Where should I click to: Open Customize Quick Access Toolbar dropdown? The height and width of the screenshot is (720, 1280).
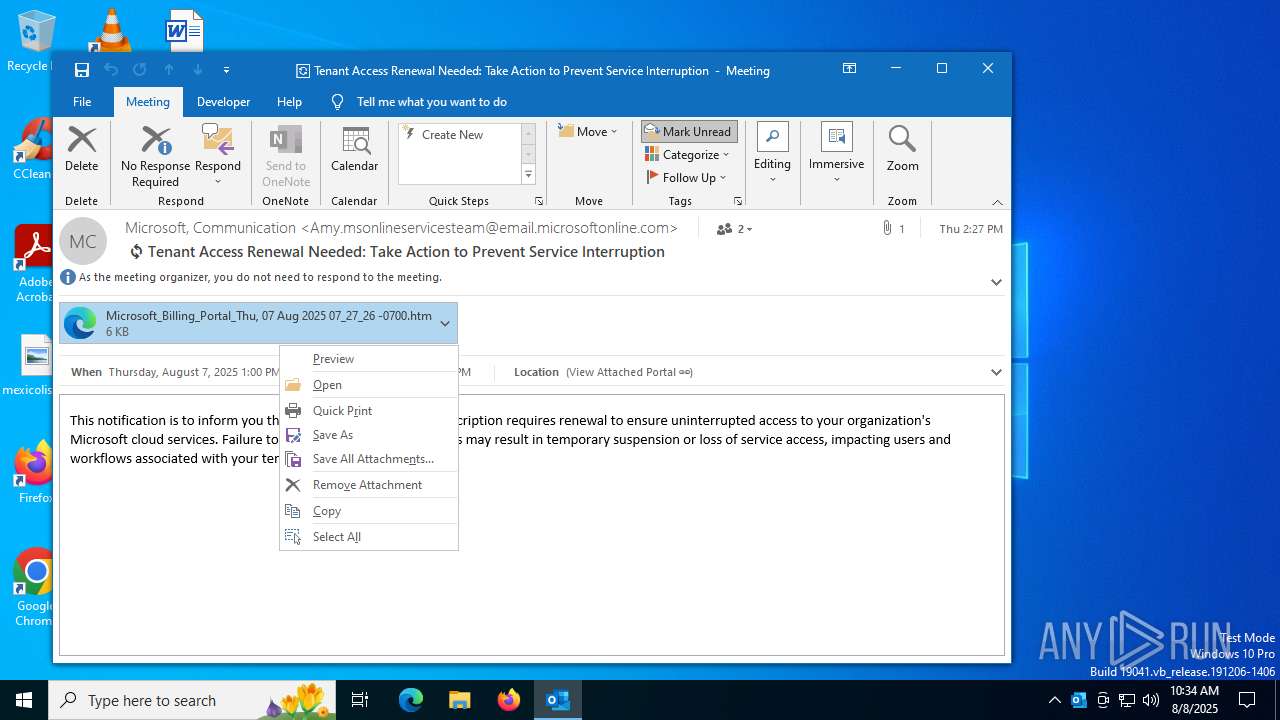[x=226, y=70]
